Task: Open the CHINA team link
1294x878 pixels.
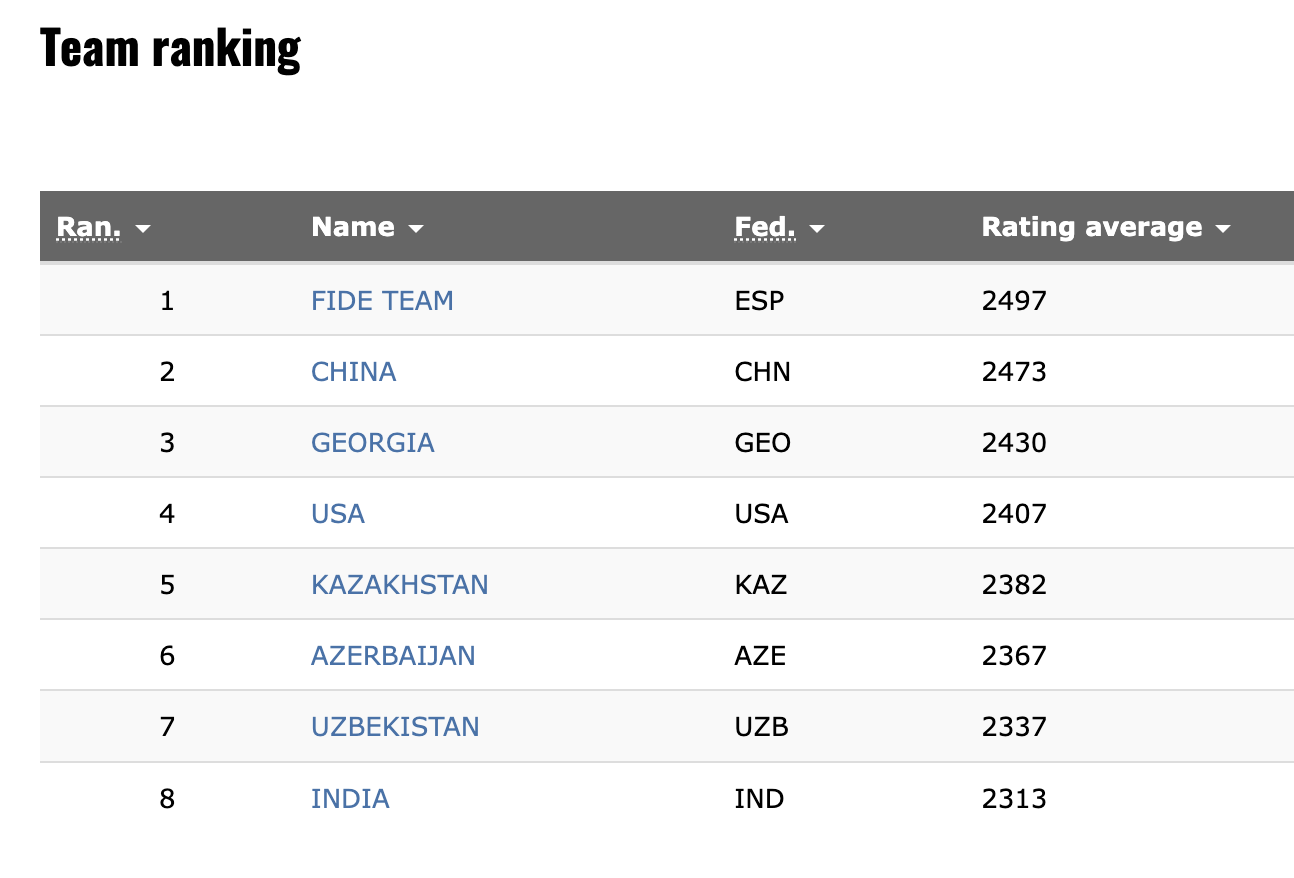Action: [x=353, y=372]
